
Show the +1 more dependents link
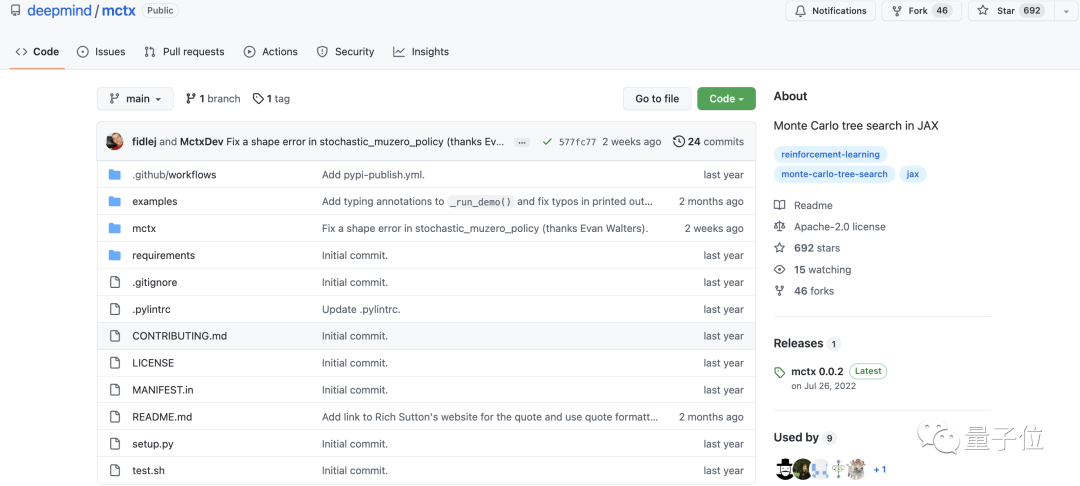[880, 469]
